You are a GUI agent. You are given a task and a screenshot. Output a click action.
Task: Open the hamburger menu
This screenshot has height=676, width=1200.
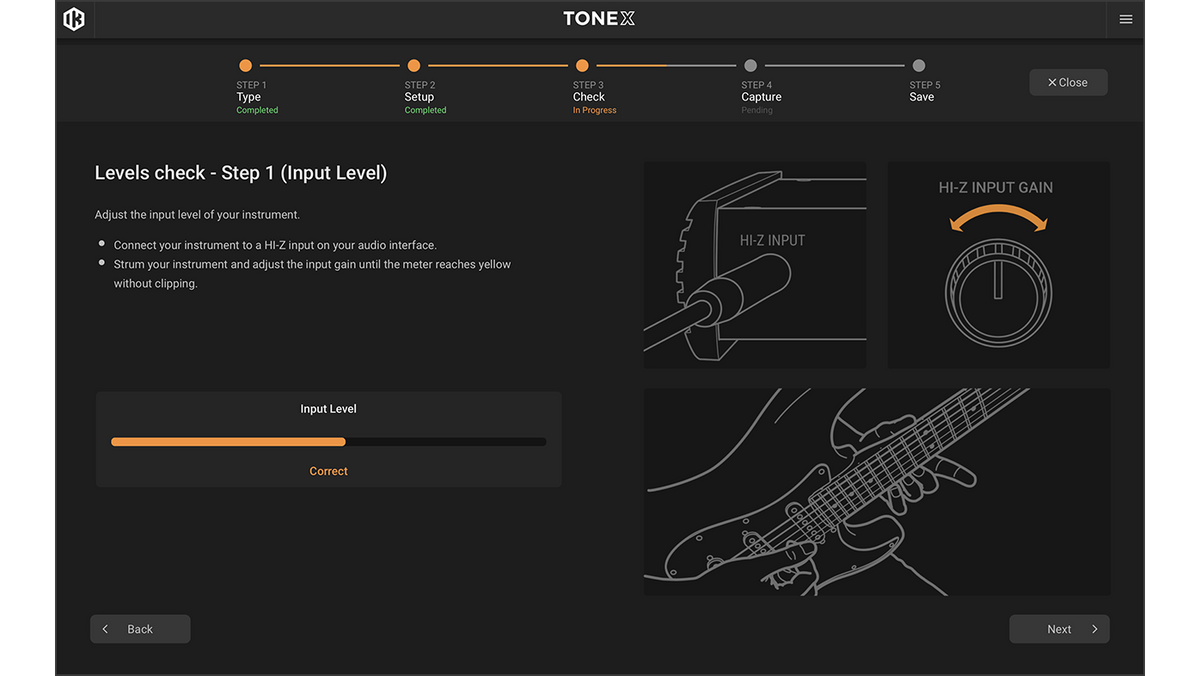[x=1126, y=19]
